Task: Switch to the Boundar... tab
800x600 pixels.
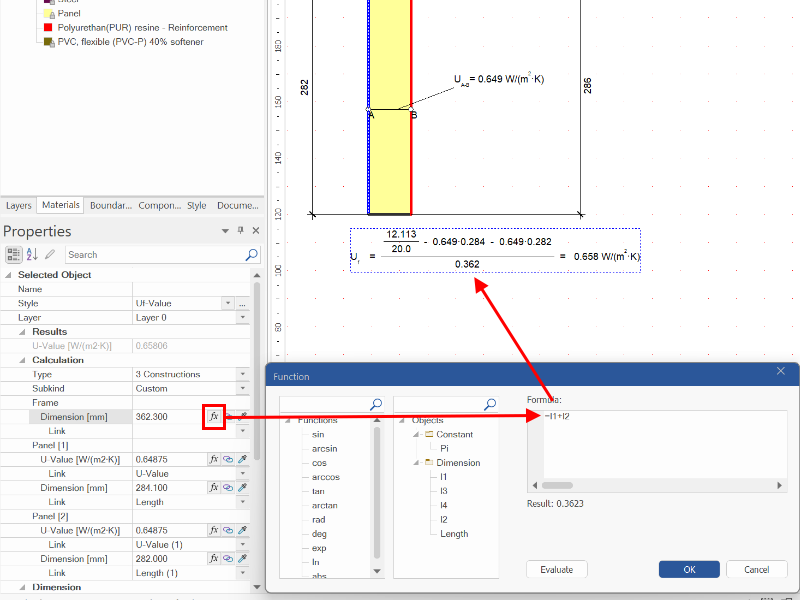Action: click(111, 206)
